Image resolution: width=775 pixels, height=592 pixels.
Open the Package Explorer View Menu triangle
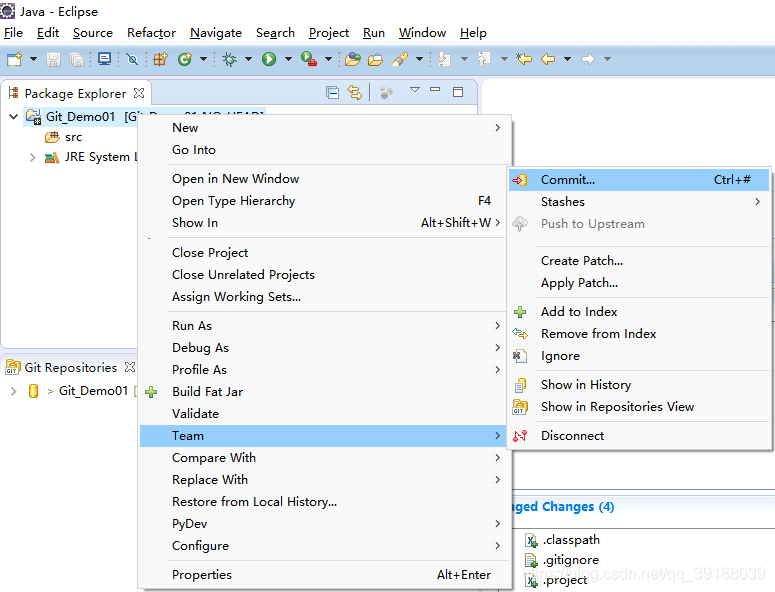pyautogui.click(x=415, y=90)
